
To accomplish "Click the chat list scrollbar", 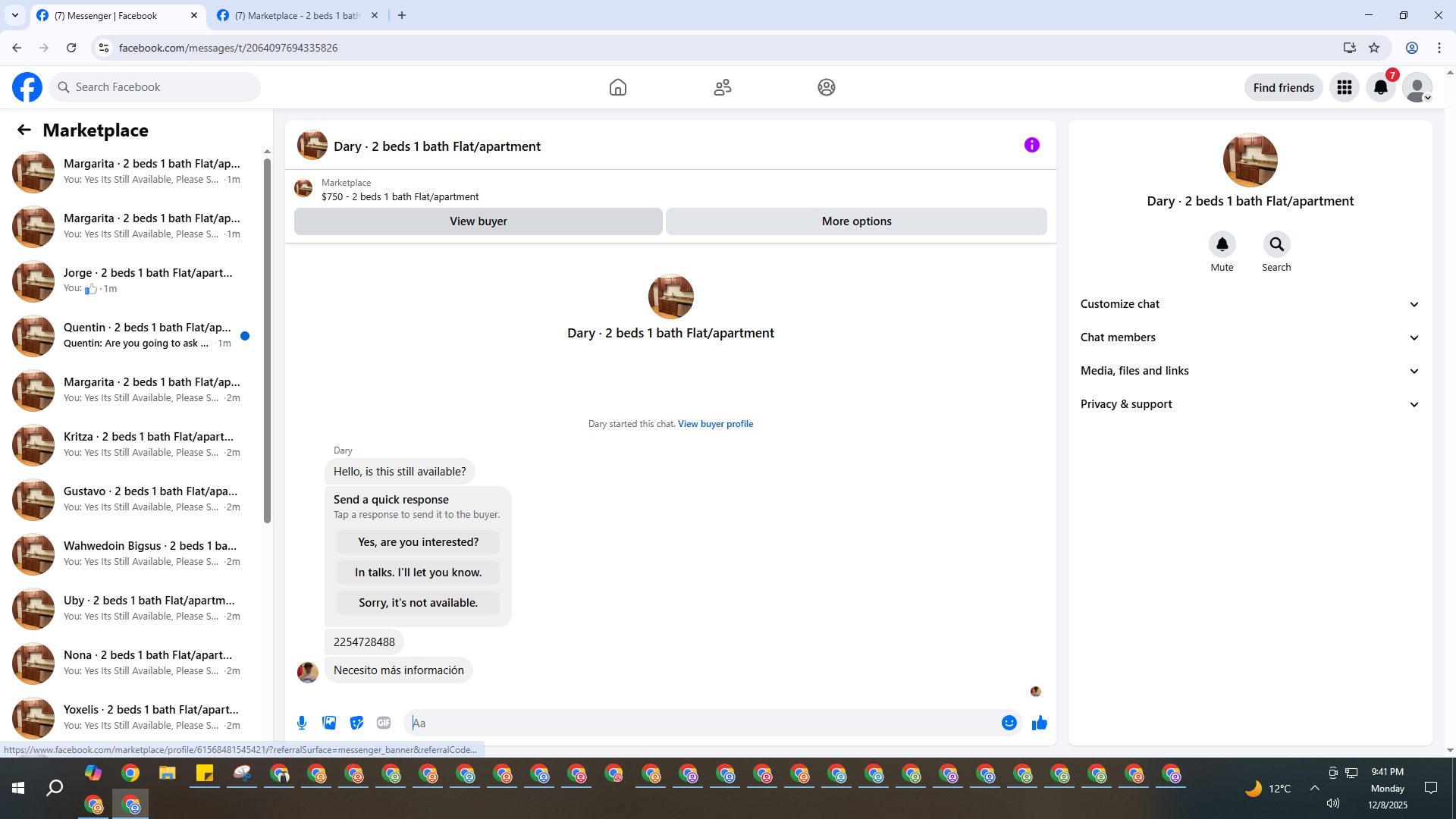I will point(267,340).
